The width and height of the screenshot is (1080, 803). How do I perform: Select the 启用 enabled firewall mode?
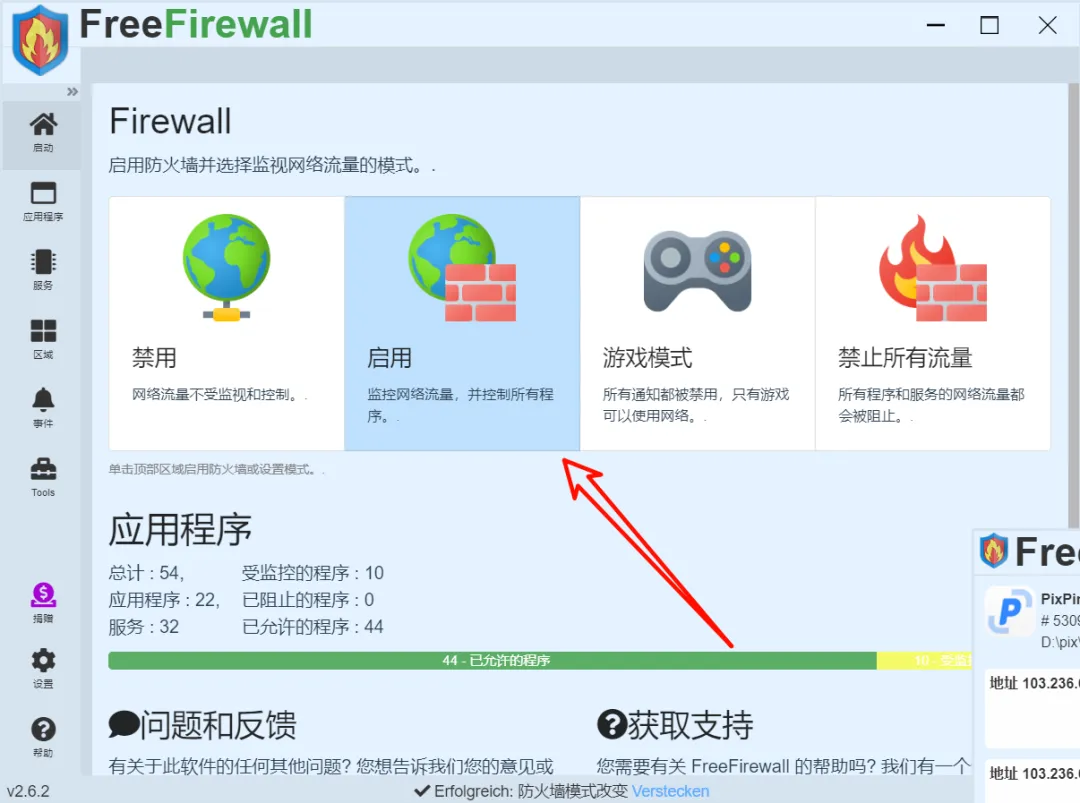point(462,324)
